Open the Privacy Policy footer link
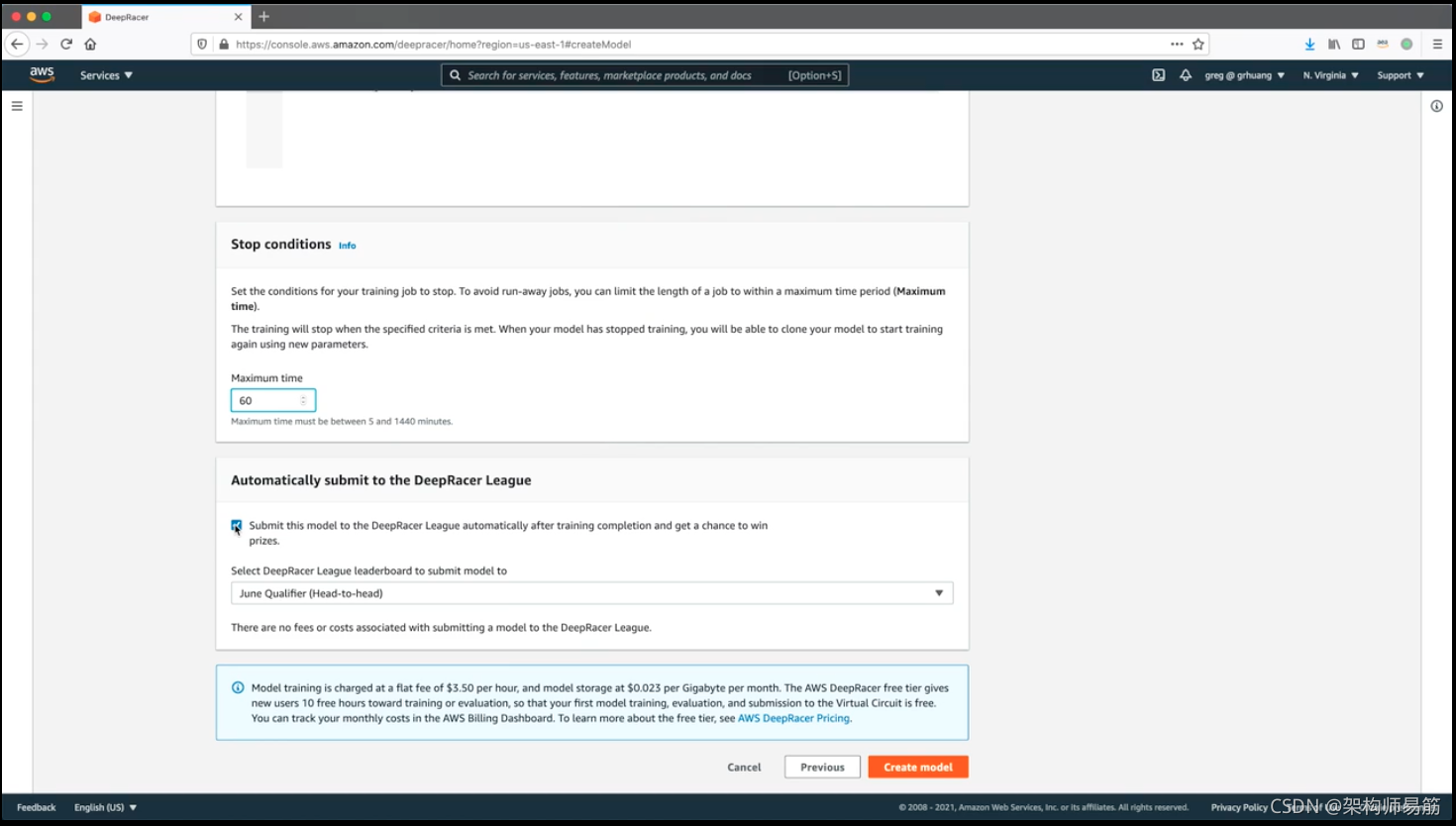Image resolution: width=1456 pixels, height=826 pixels. [x=1238, y=807]
